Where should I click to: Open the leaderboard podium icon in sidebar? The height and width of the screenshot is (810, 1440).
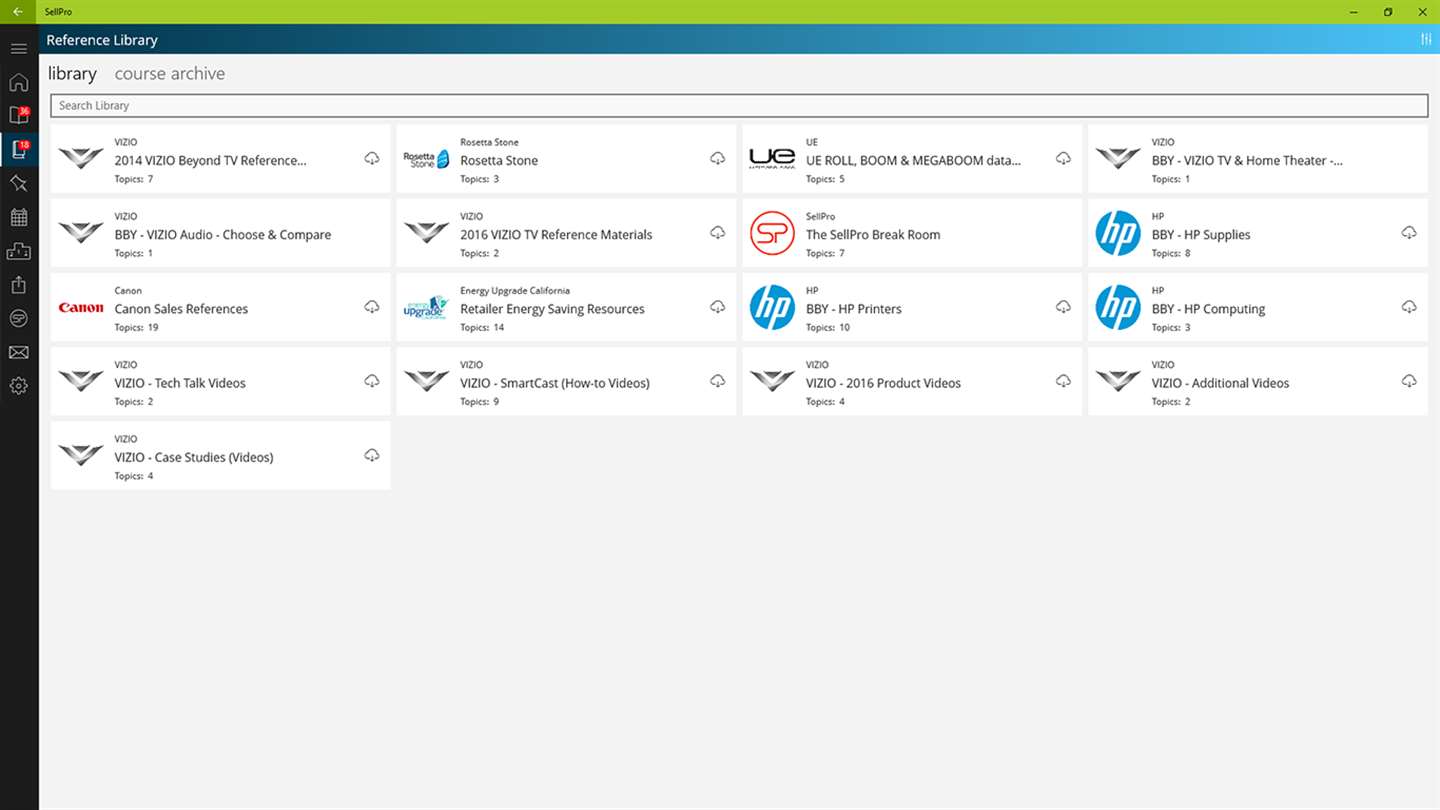[x=19, y=251]
